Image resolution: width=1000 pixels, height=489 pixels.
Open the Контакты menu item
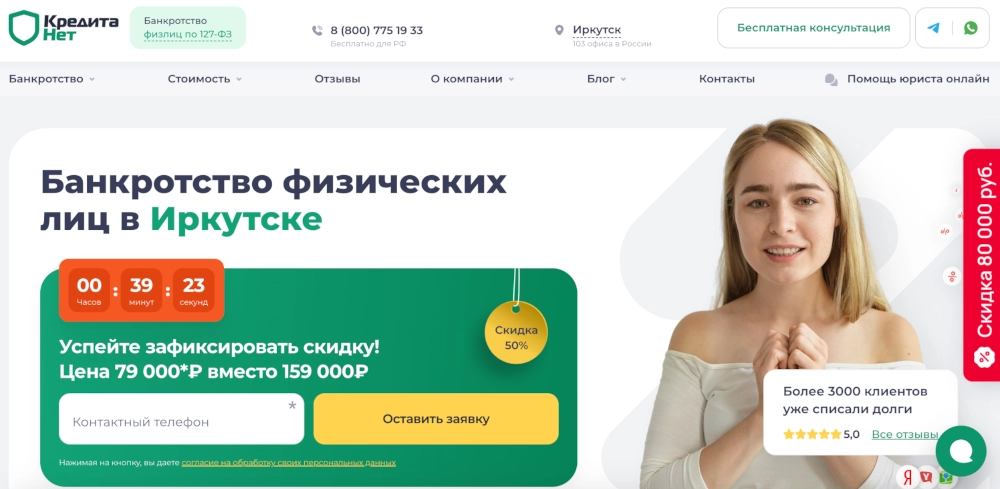tap(726, 79)
